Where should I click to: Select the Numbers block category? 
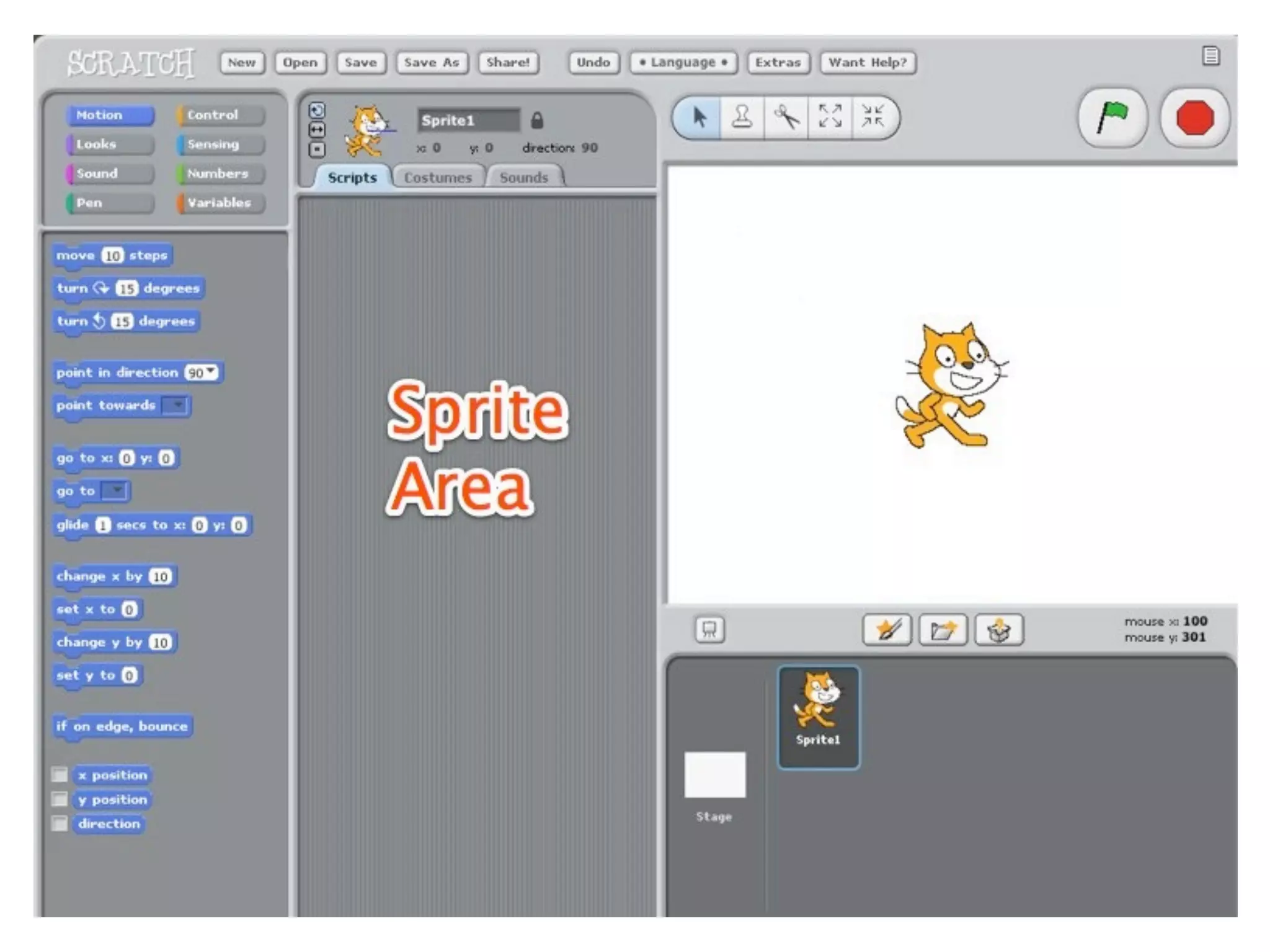click(221, 174)
